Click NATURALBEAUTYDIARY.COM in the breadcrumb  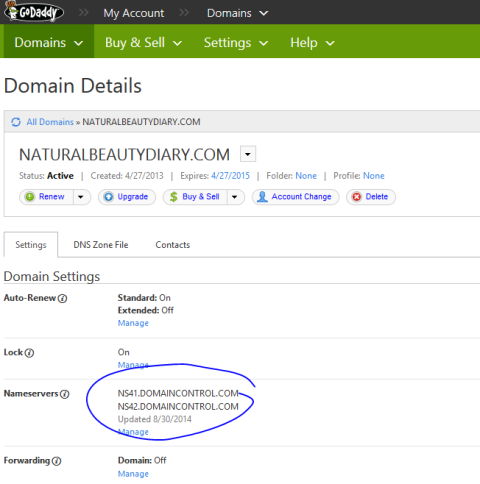141,122
